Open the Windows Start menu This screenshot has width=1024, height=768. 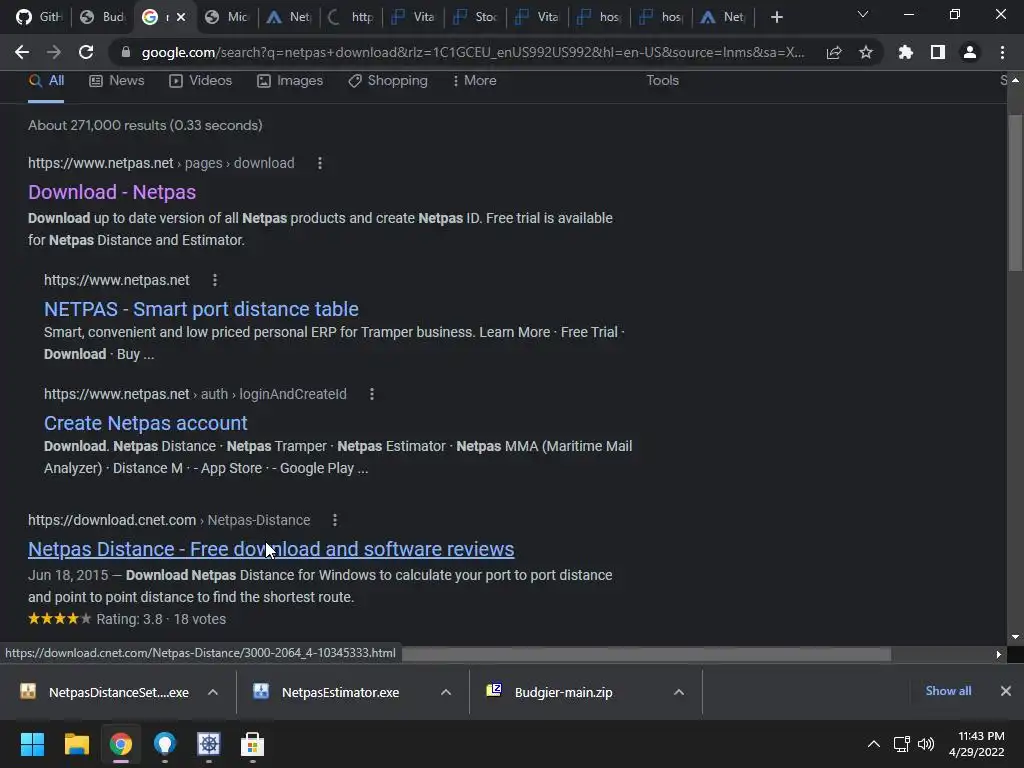[x=32, y=744]
